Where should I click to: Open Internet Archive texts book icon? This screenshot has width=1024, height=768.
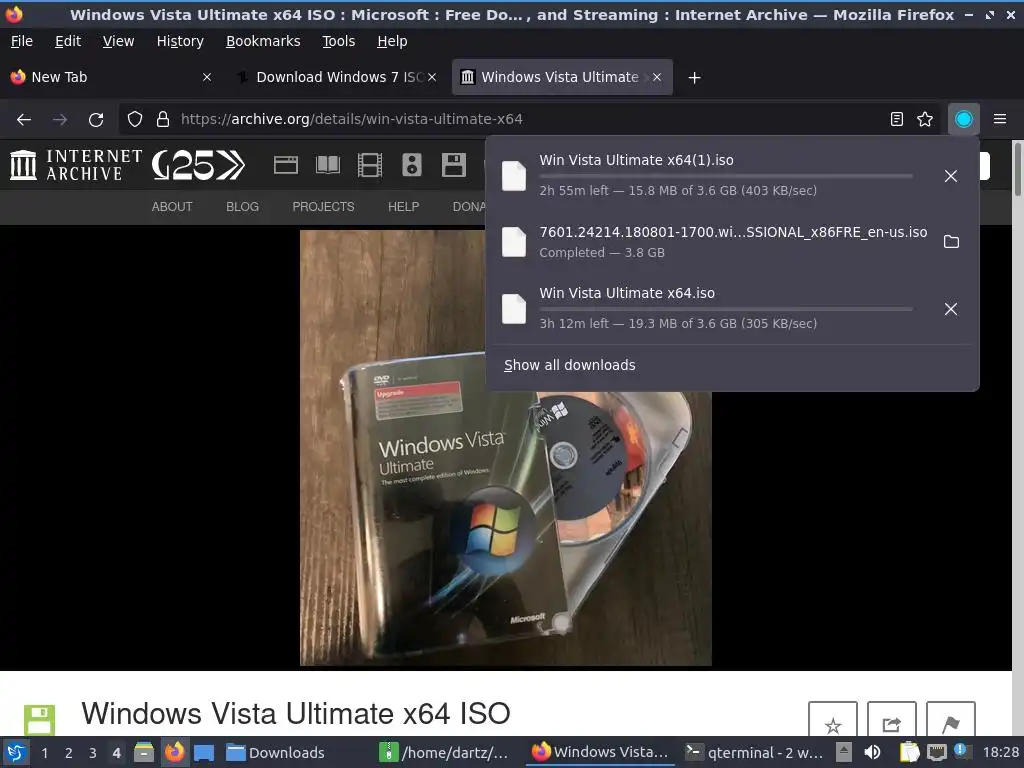pyautogui.click(x=328, y=165)
